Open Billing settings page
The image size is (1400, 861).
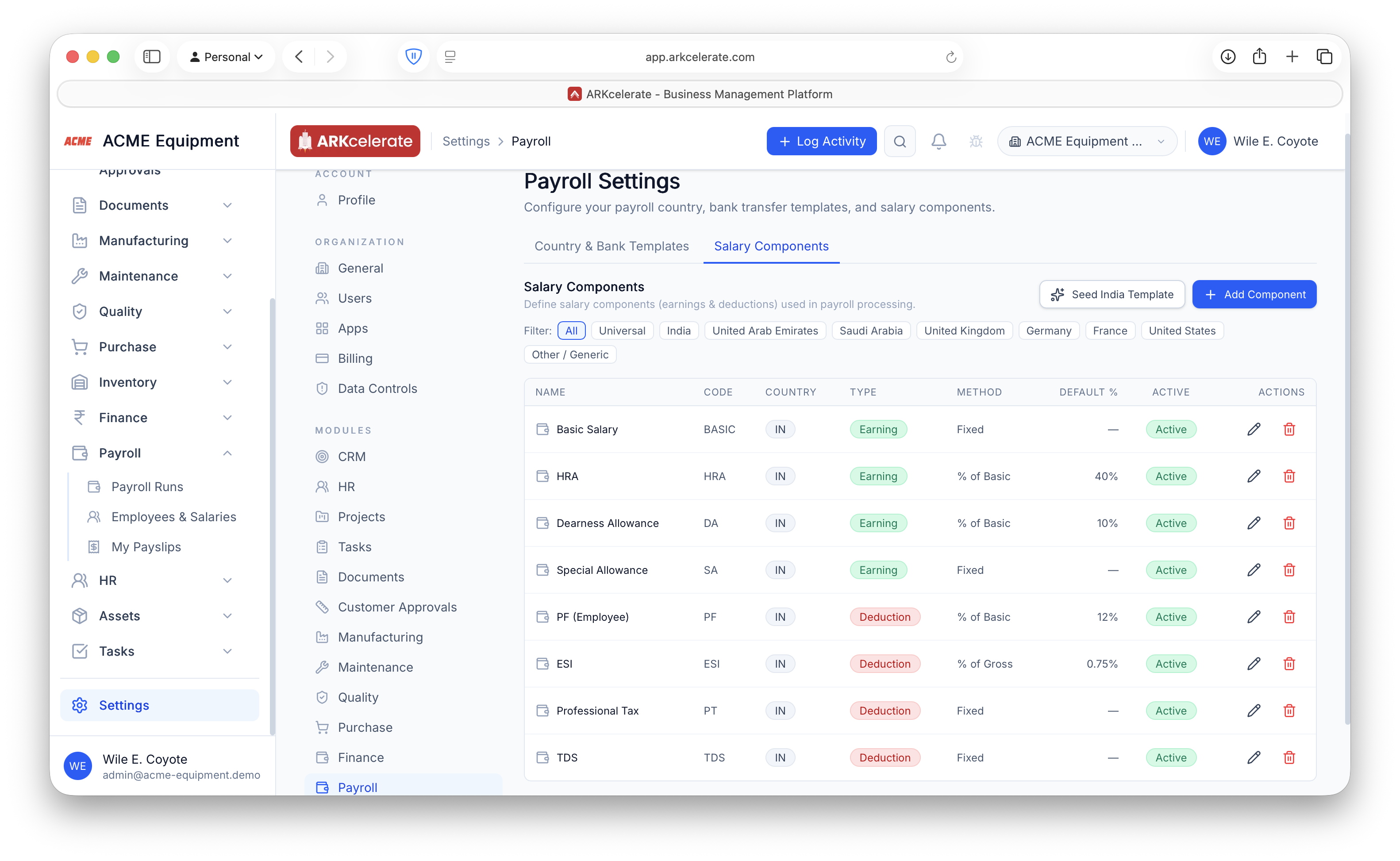(355, 358)
